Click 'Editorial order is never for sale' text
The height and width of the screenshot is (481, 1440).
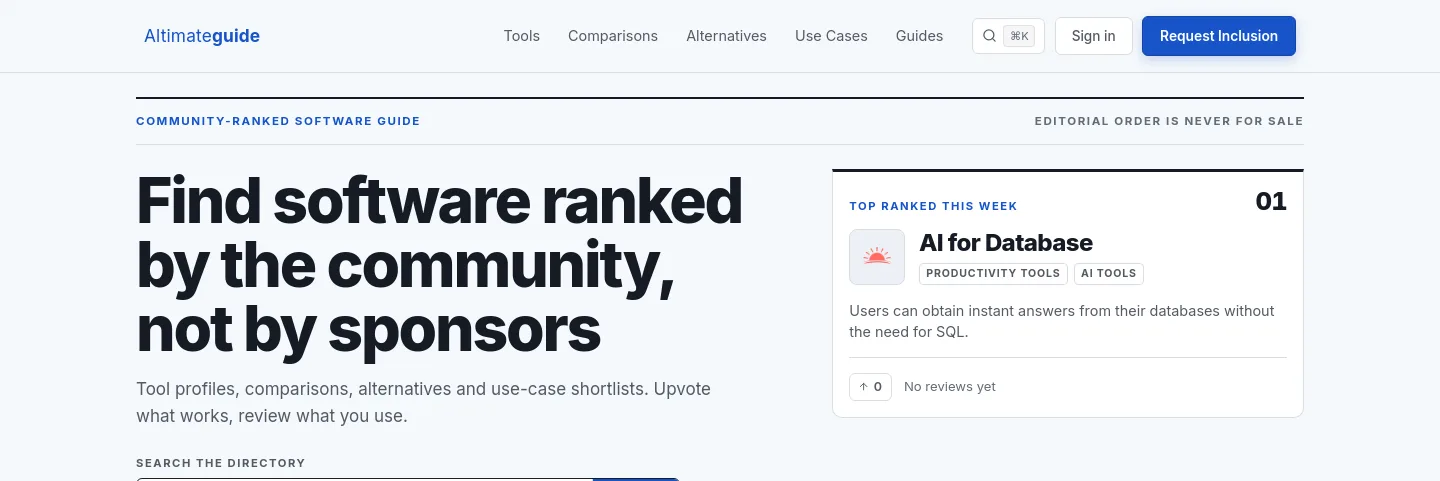coord(1169,121)
